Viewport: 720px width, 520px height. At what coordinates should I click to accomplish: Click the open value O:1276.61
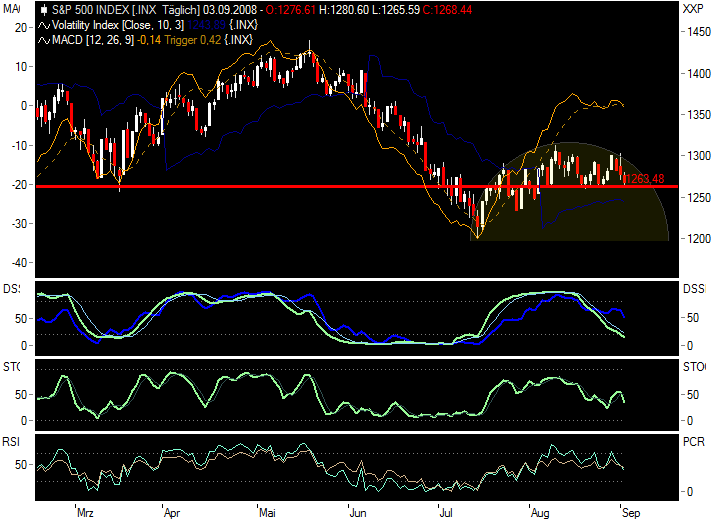pos(291,10)
